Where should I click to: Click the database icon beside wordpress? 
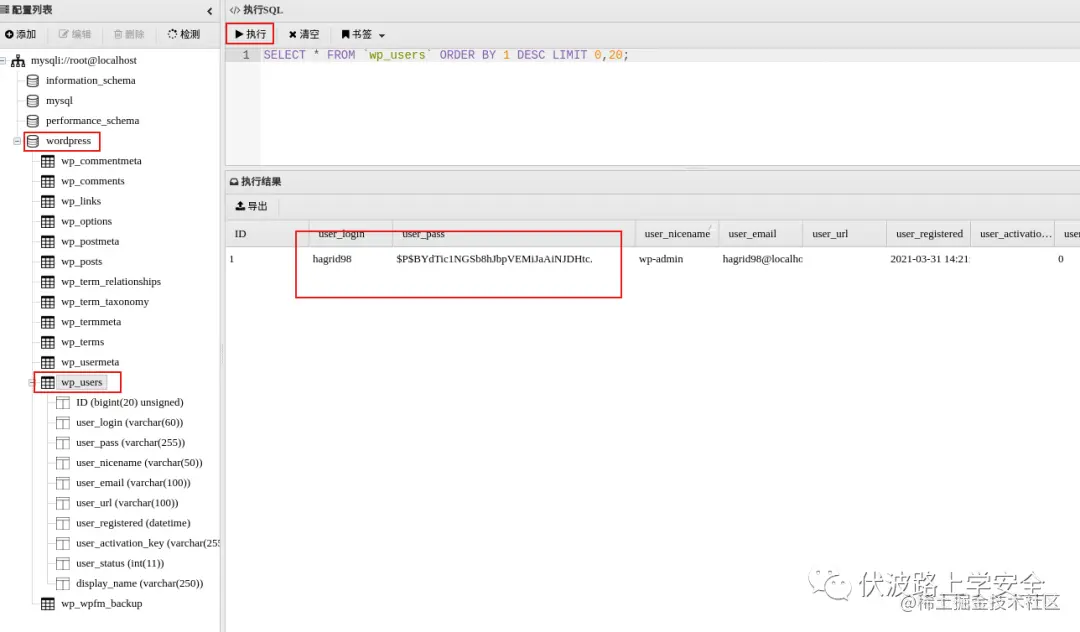coord(32,141)
